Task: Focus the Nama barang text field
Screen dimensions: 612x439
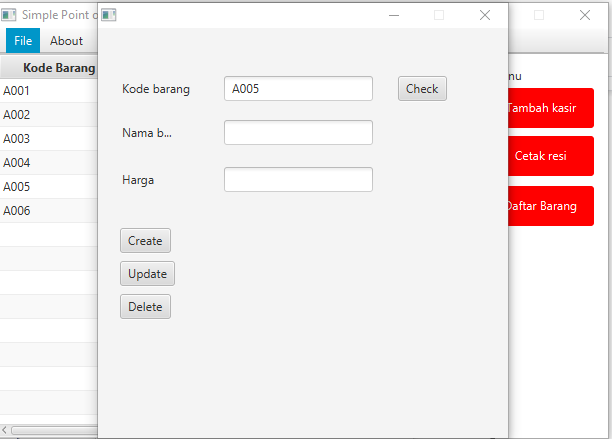Action: (298, 133)
